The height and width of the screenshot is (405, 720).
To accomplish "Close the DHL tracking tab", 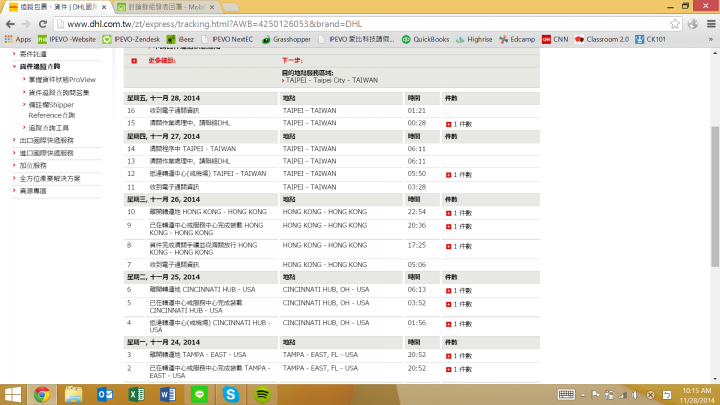I will pos(104,7).
